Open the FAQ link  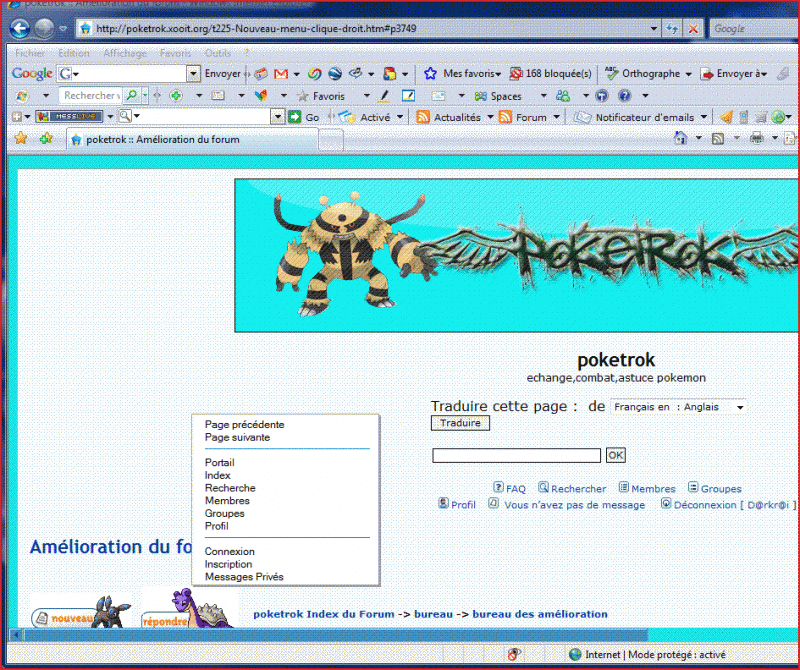tap(510, 488)
